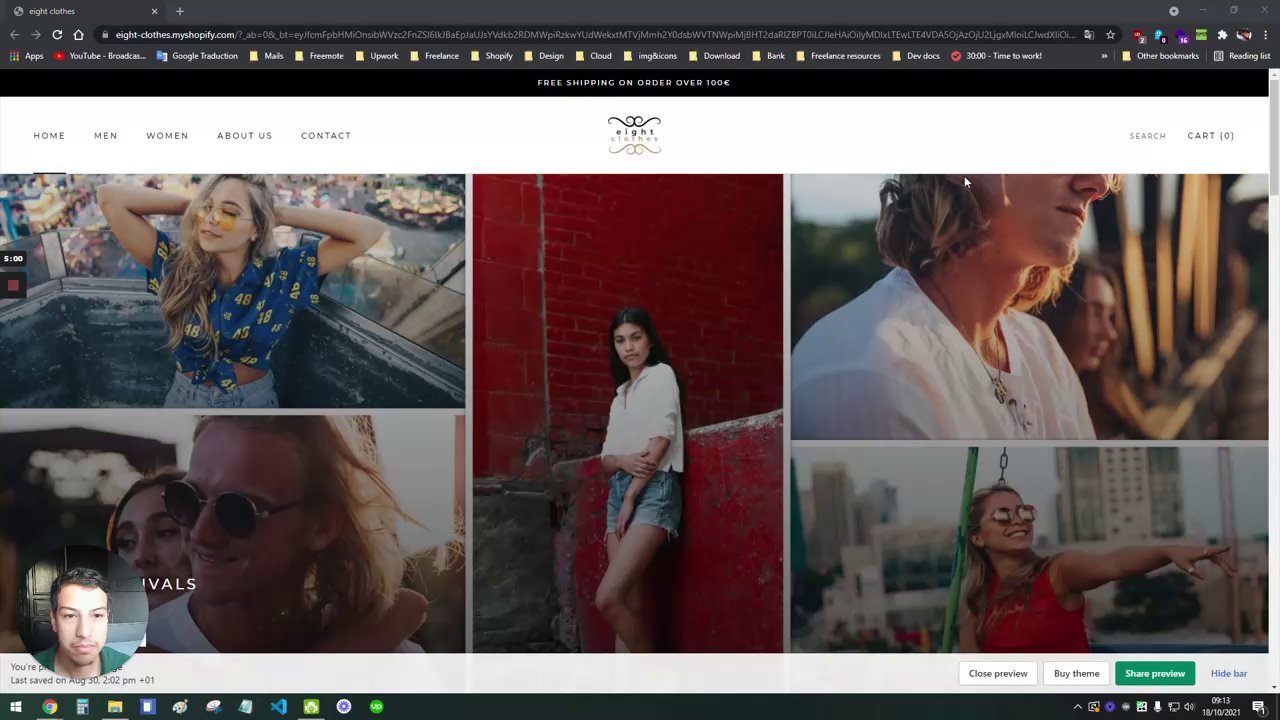Image resolution: width=1280 pixels, height=720 pixels.
Task: Open the Windows notification center
Action: [1259, 707]
